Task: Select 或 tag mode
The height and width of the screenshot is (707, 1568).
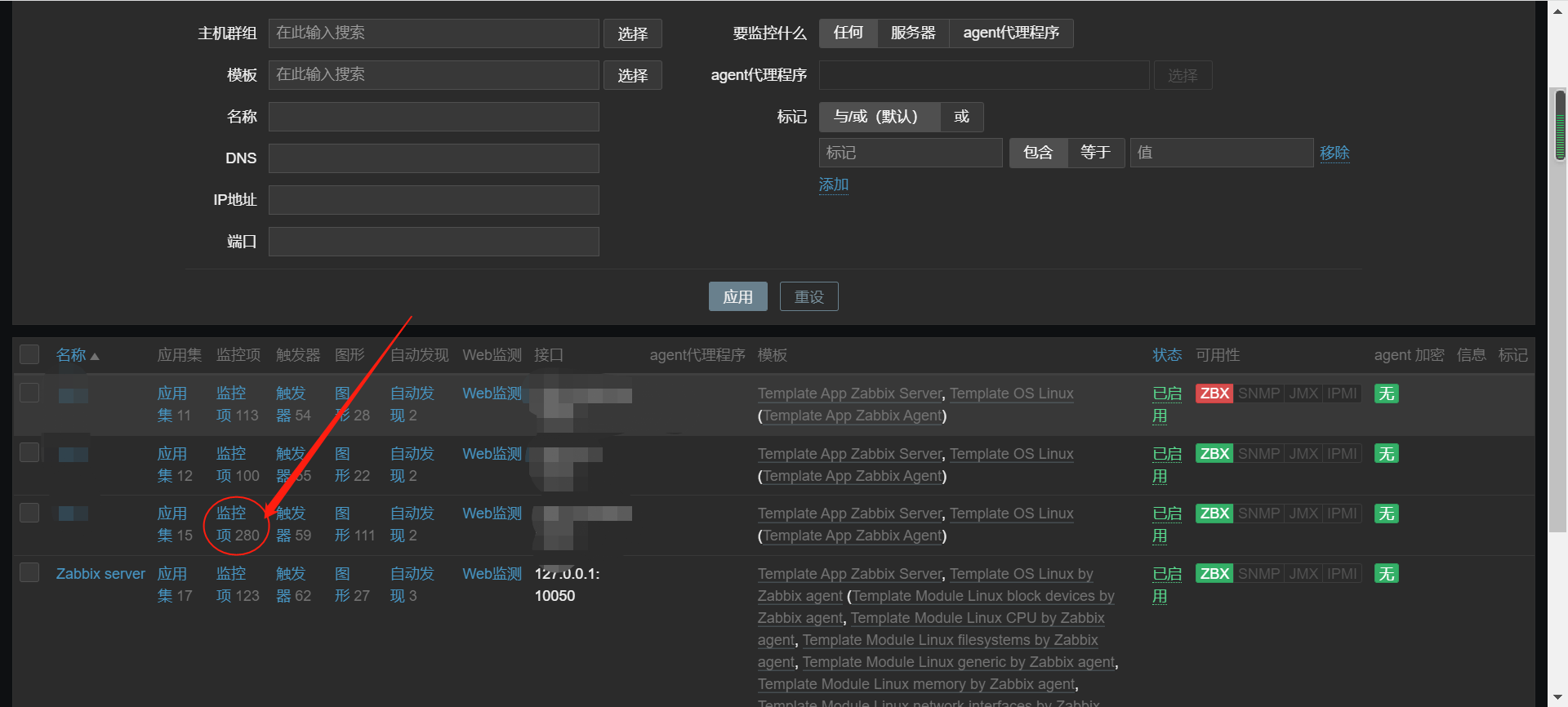Action: click(962, 117)
